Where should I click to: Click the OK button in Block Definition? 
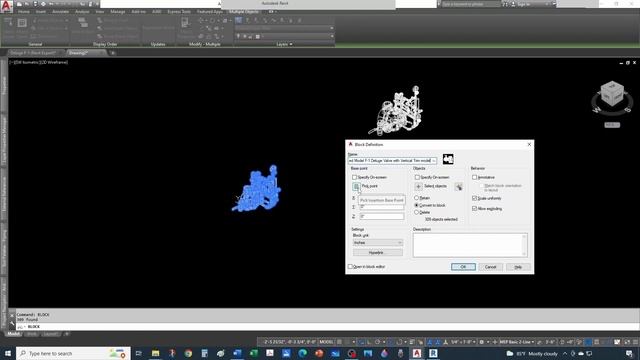(x=463, y=267)
